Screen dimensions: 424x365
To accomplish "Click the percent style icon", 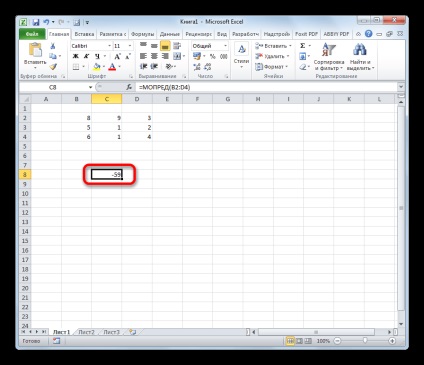I will 213,56.
